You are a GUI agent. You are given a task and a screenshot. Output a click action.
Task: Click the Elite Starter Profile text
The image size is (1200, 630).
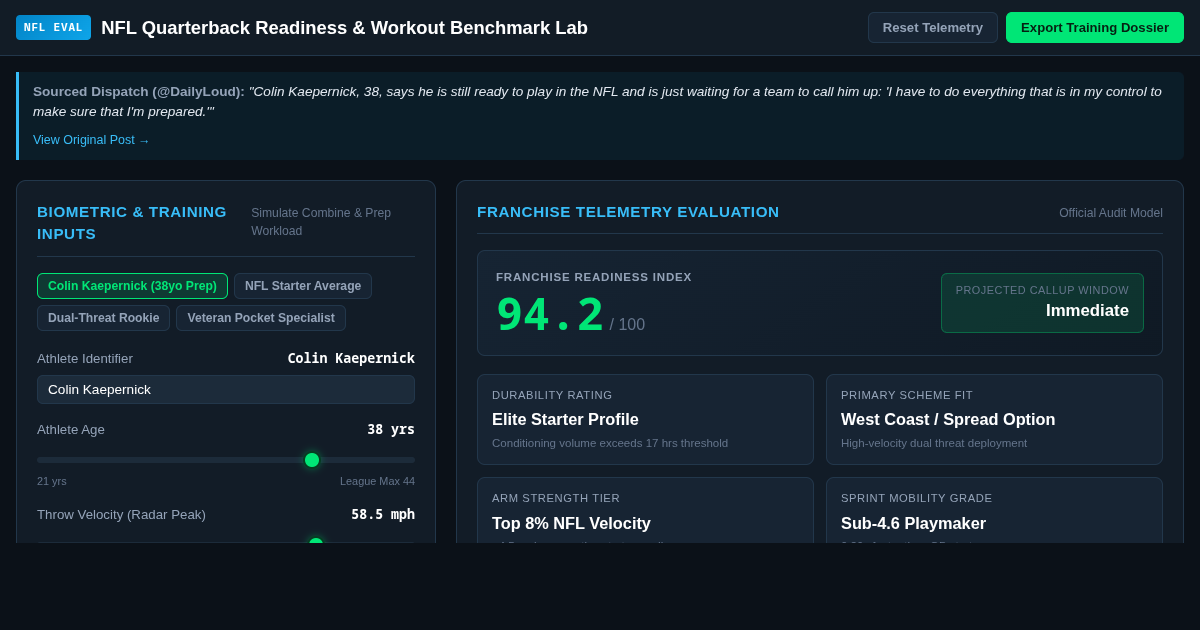point(565,420)
